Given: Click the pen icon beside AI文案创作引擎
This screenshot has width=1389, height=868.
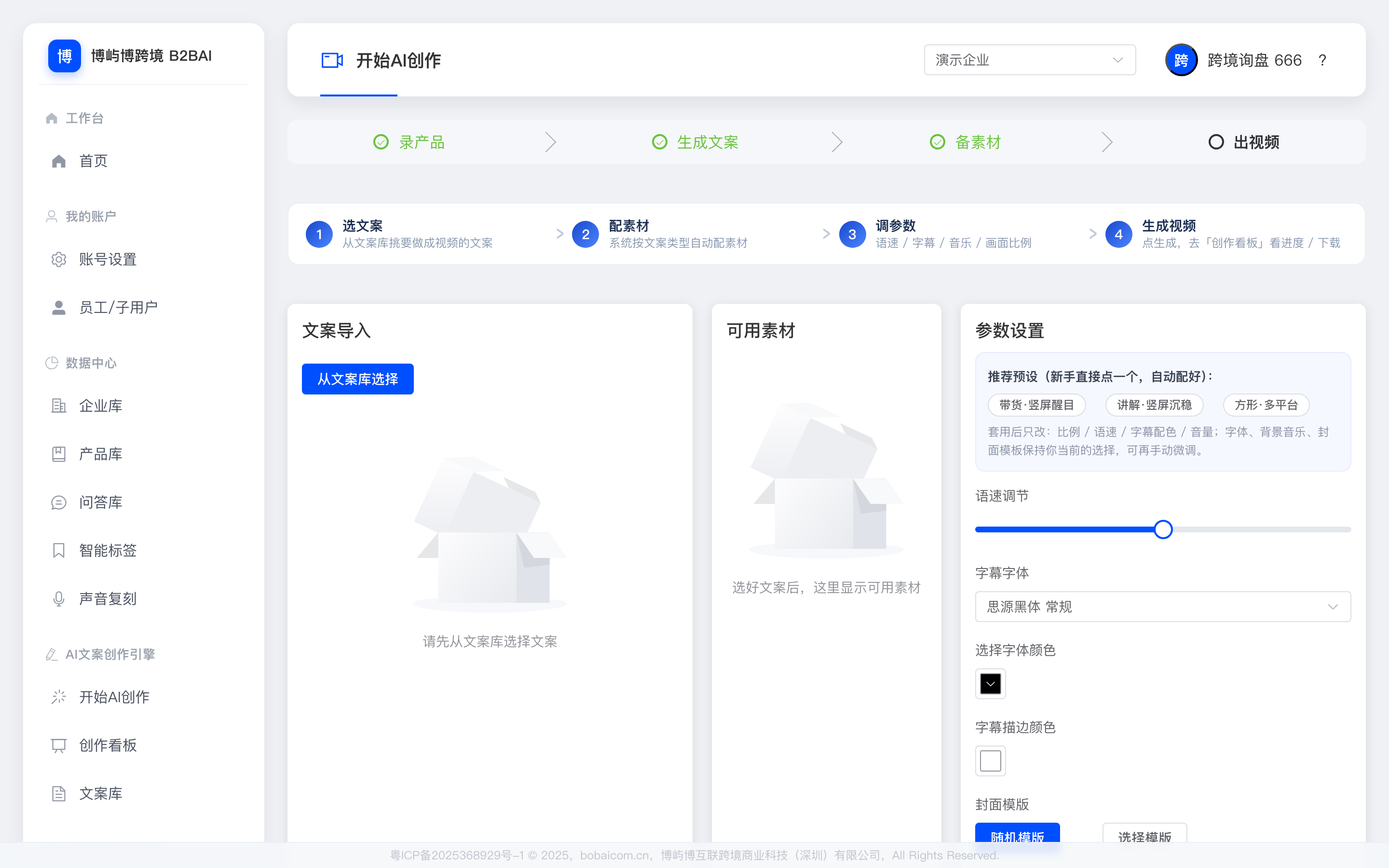Looking at the screenshot, I should coord(52,654).
